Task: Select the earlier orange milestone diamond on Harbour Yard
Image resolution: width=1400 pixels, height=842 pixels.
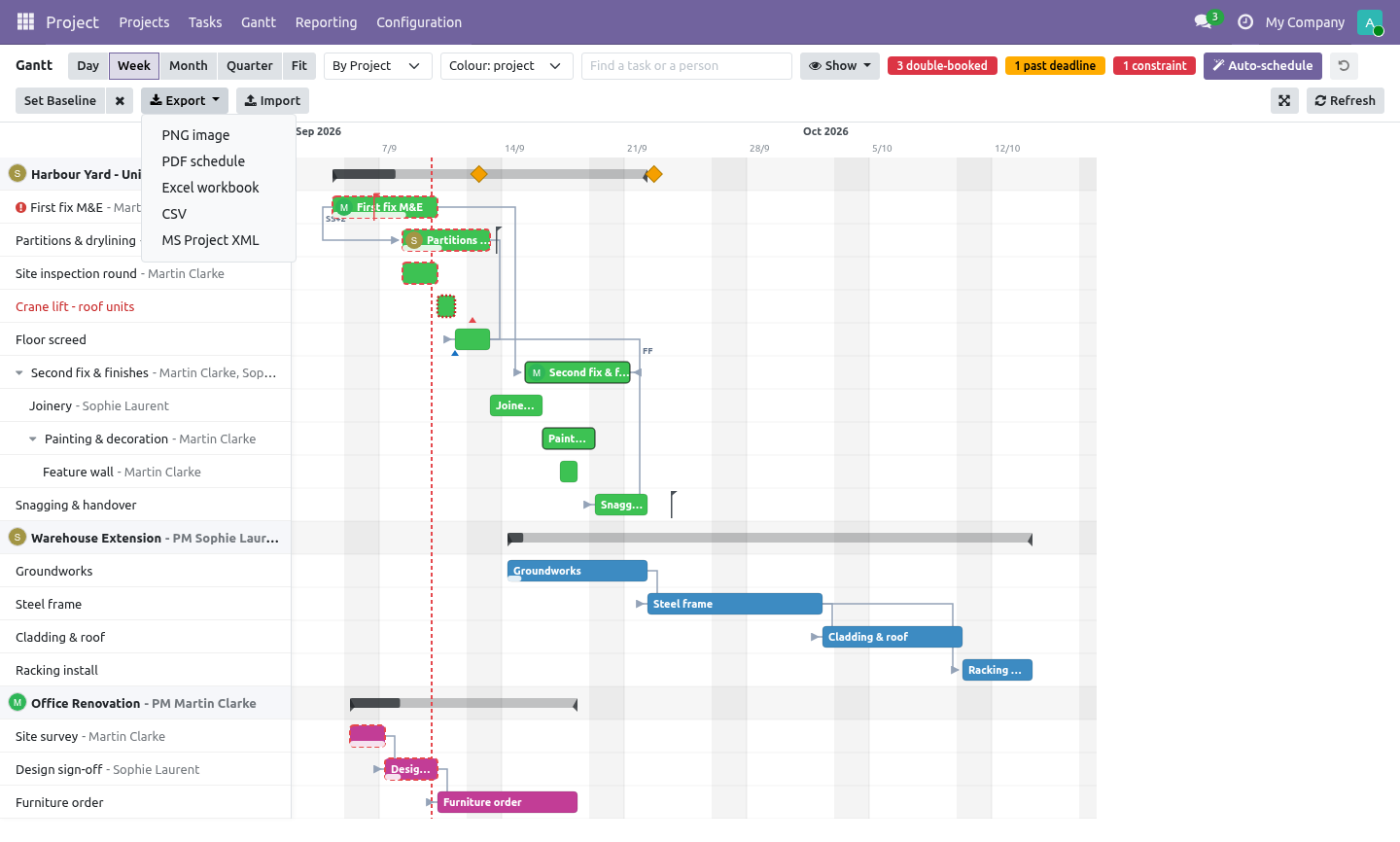Action: [478, 174]
